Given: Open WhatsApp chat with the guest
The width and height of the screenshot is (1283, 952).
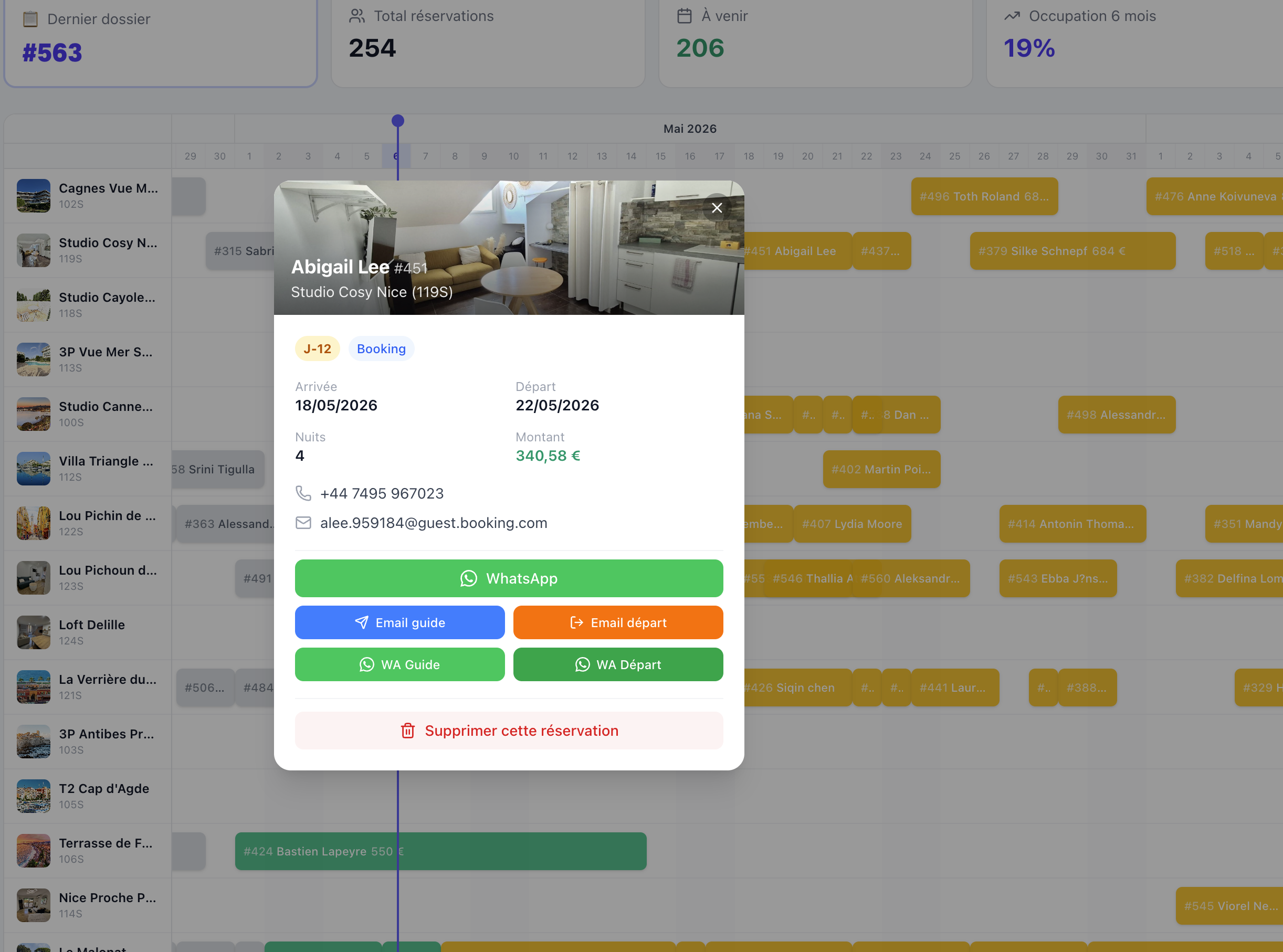Looking at the screenshot, I should 509,578.
